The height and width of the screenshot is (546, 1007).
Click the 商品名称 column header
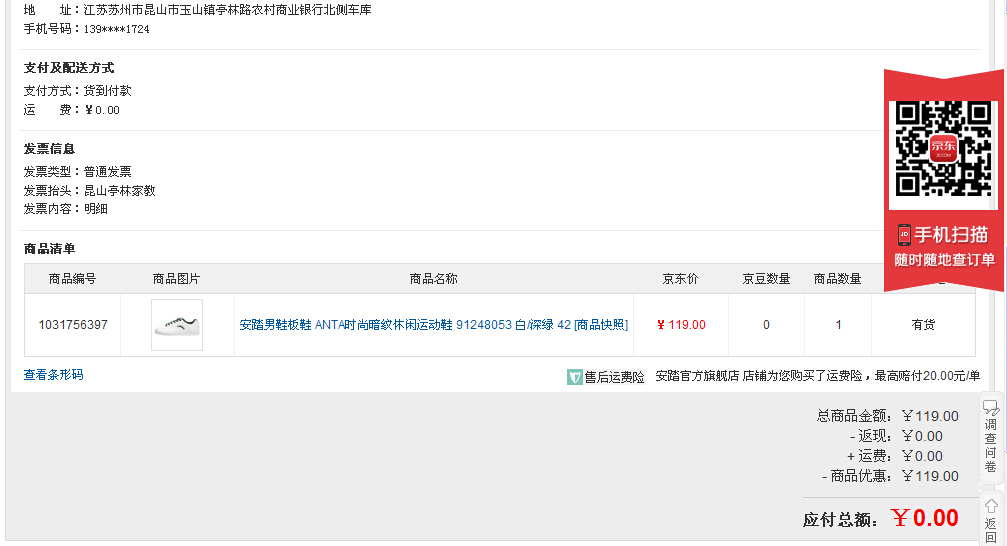433,279
